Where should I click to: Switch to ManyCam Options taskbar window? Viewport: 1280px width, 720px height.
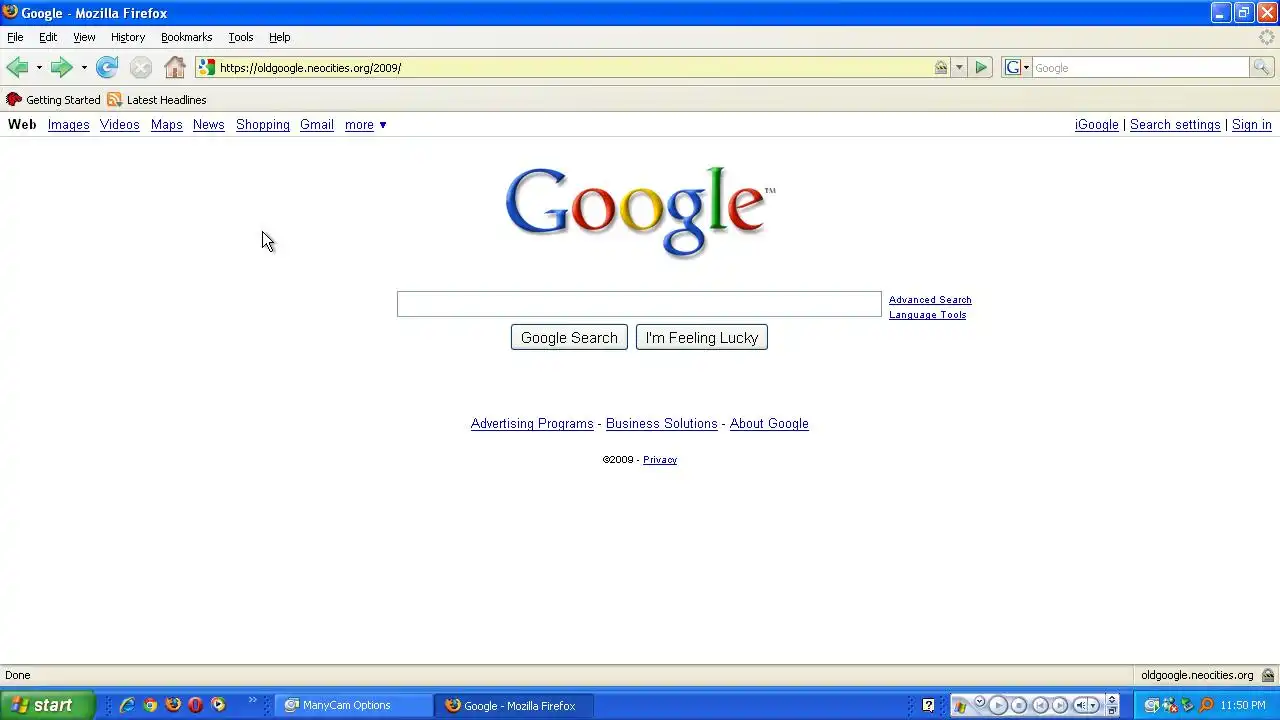(354, 705)
